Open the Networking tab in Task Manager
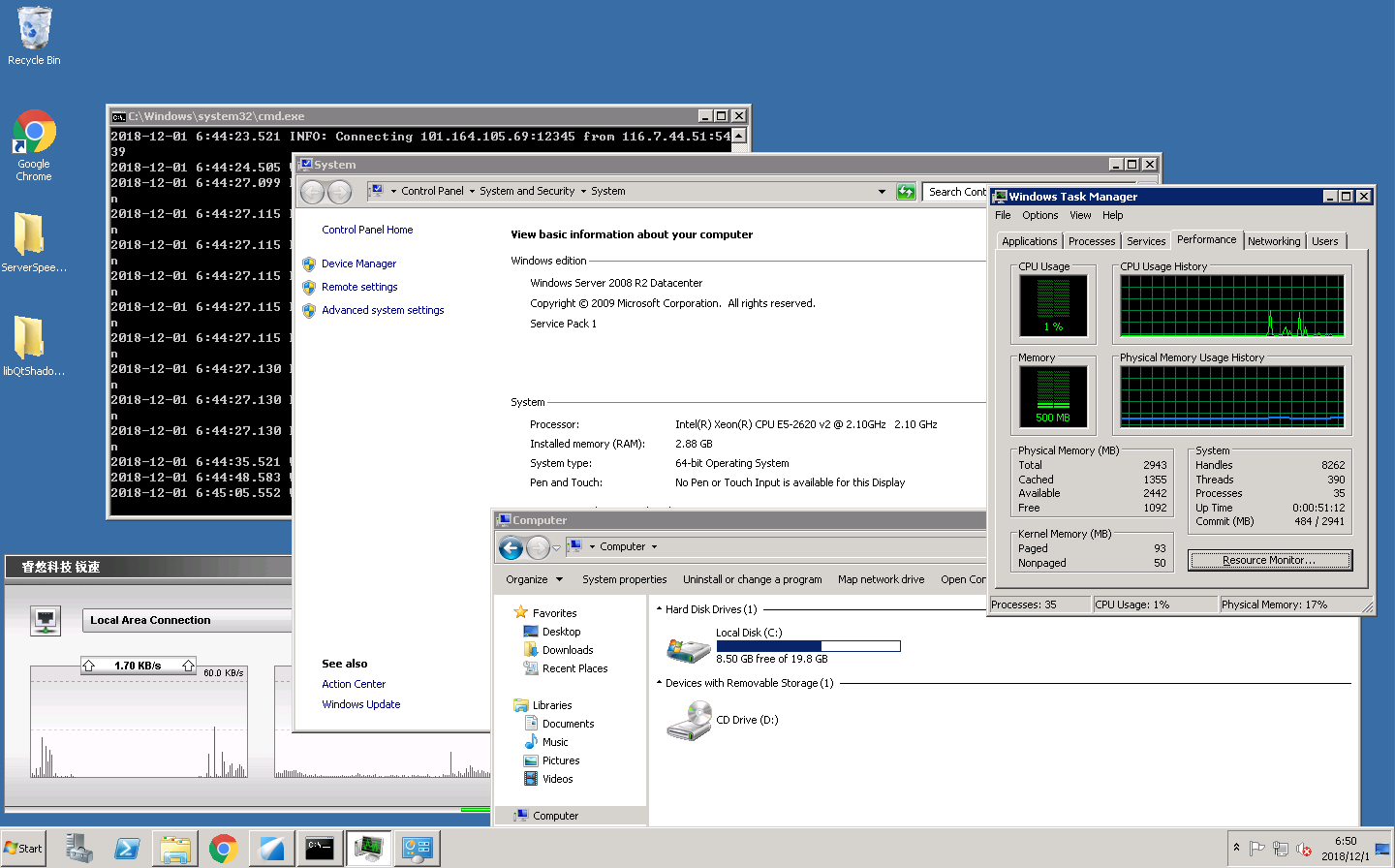The height and width of the screenshot is (868, 1395). click(x=1273, y=241)
